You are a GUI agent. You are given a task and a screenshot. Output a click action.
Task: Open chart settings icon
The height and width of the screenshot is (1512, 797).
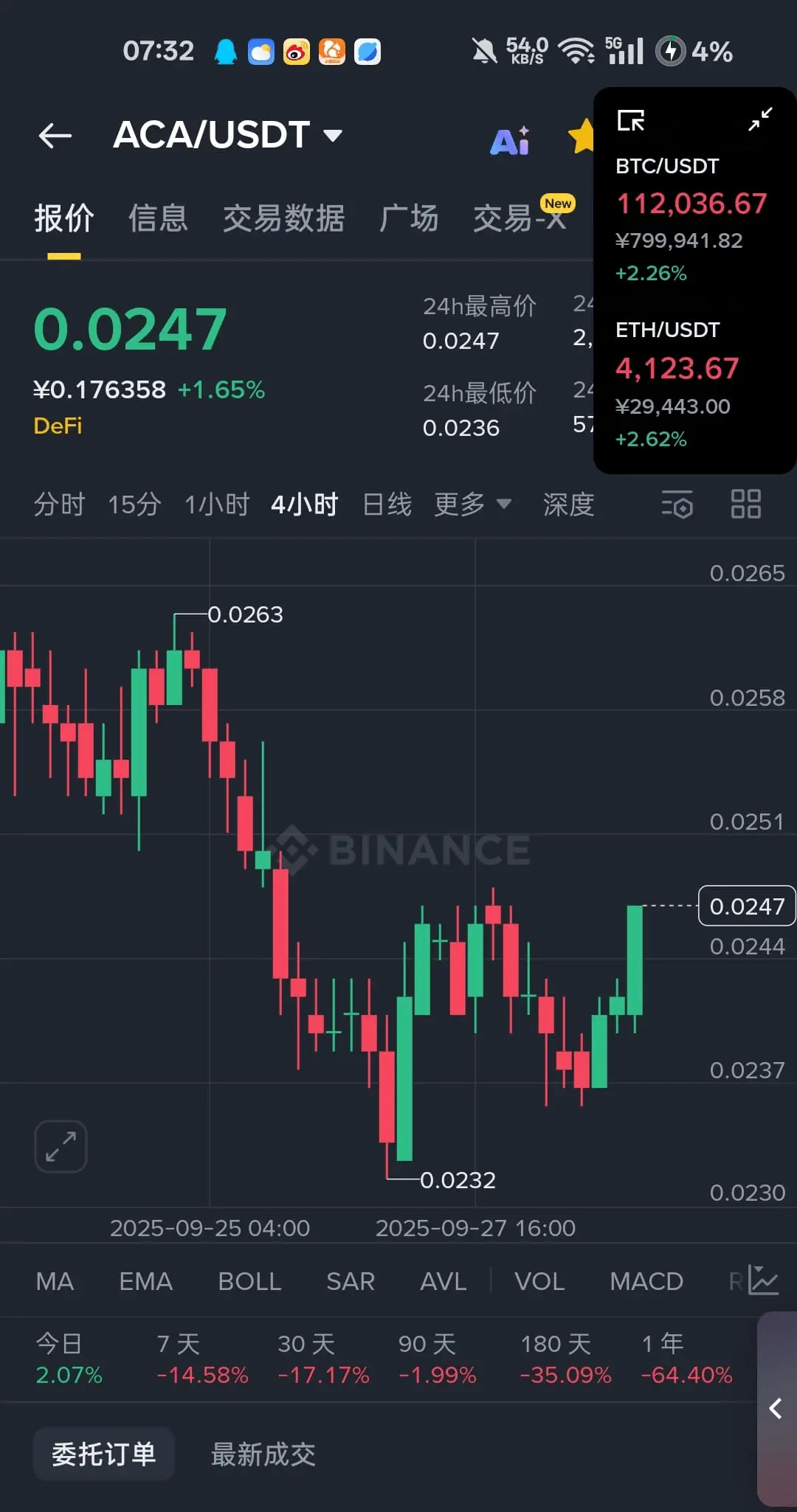677,504
